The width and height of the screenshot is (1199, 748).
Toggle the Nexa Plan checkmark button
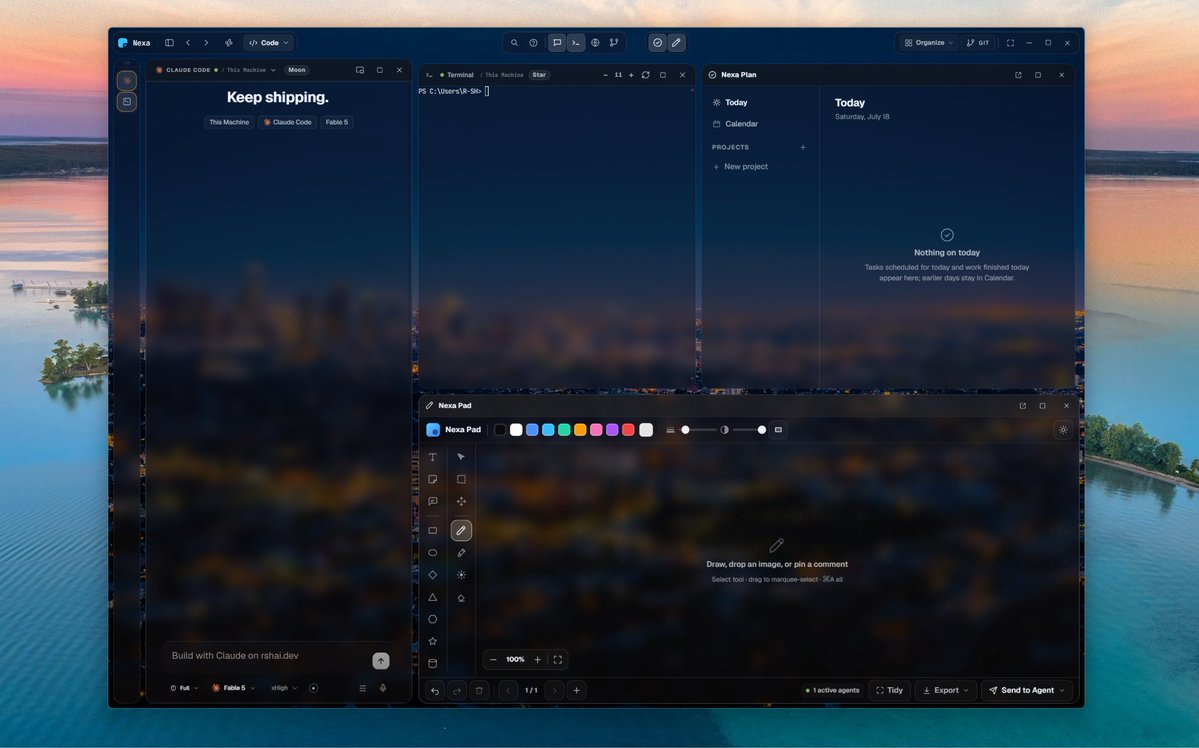pyautogui.click(x=657, y=43)
